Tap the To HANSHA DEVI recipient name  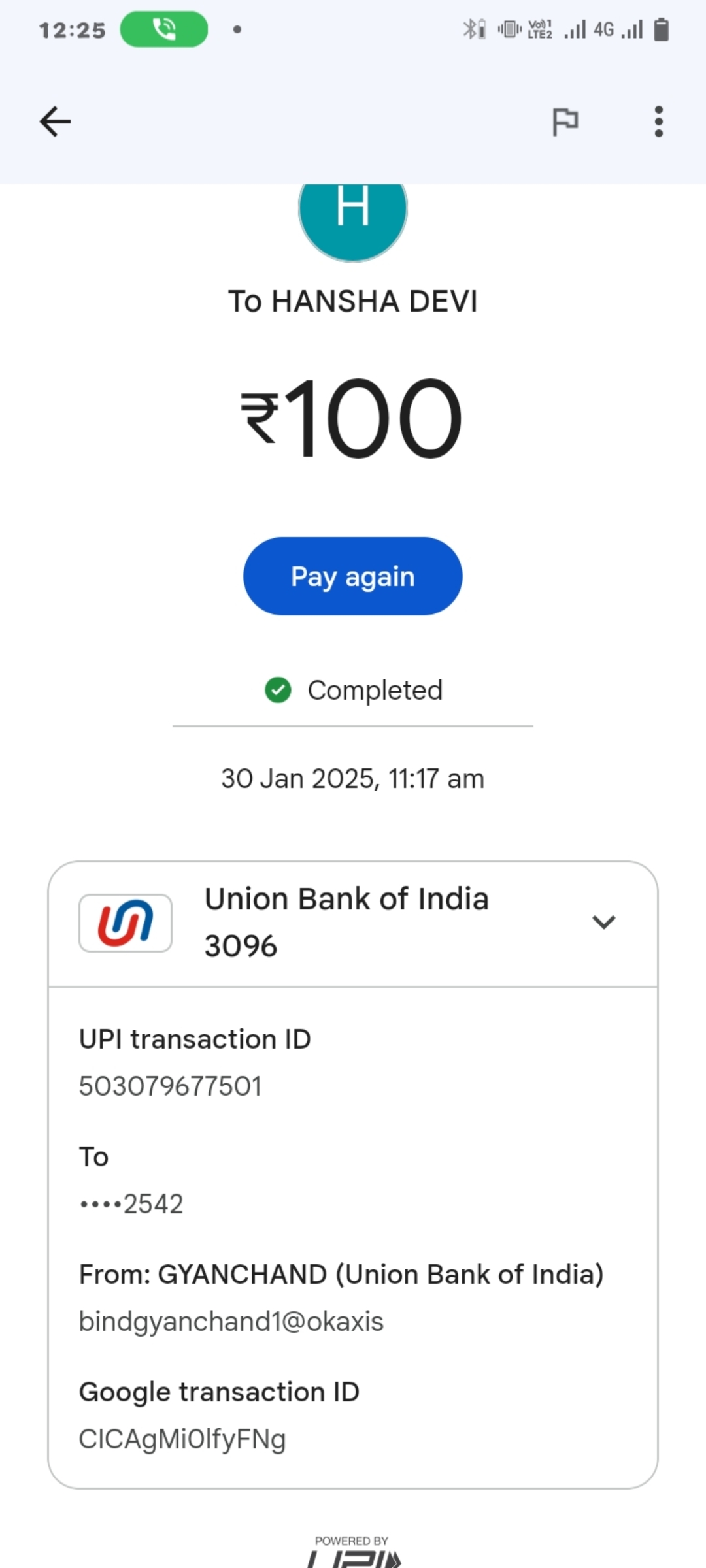pyautogui.click(x=353, y=302)
